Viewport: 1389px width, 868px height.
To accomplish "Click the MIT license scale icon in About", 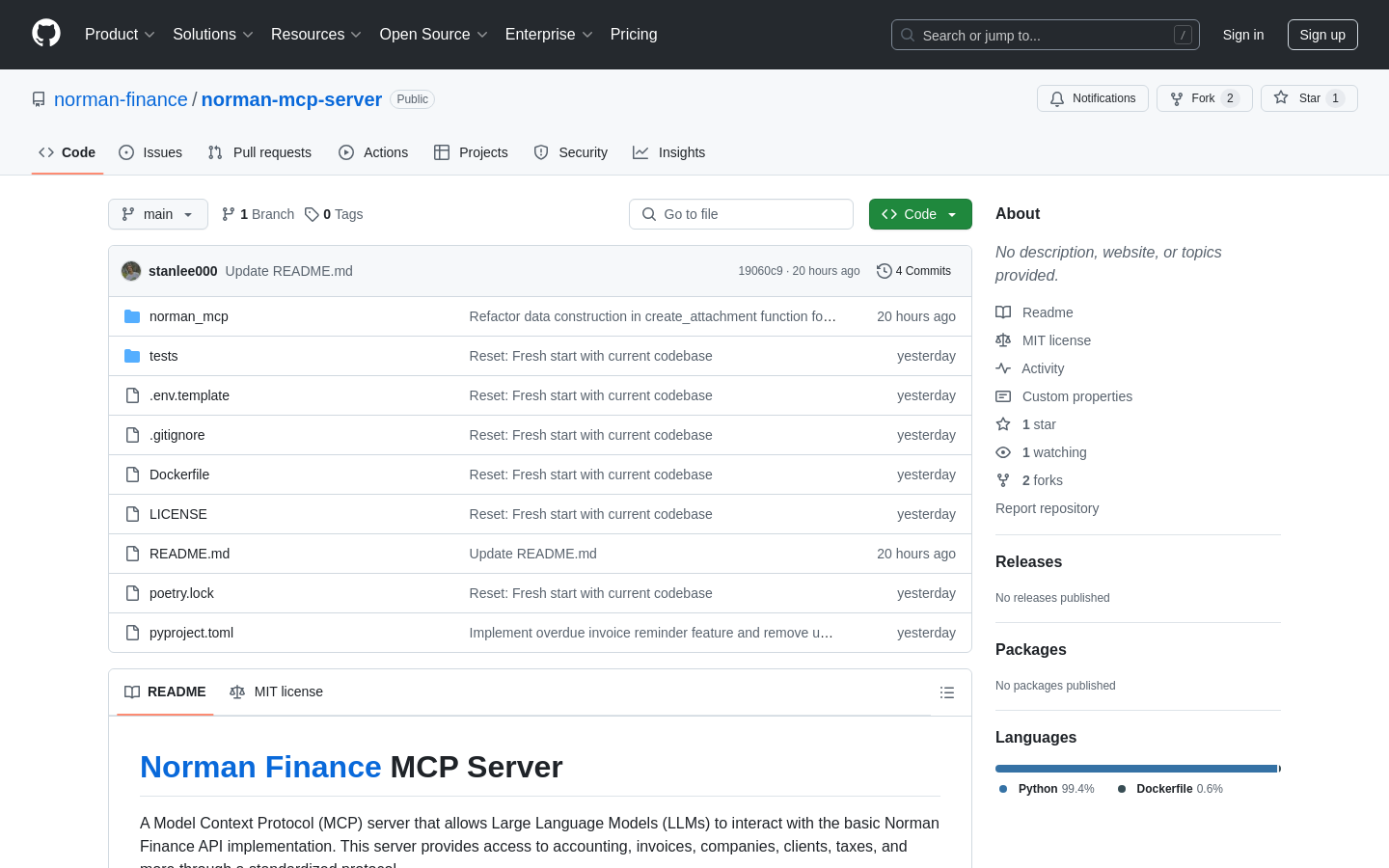I will pos(1003,340).
